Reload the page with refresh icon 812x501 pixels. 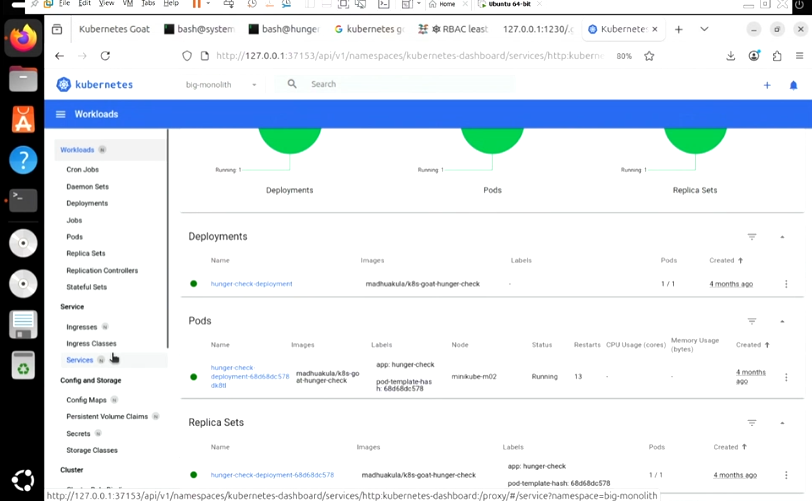pyautogui.click(x=105, y=56)
